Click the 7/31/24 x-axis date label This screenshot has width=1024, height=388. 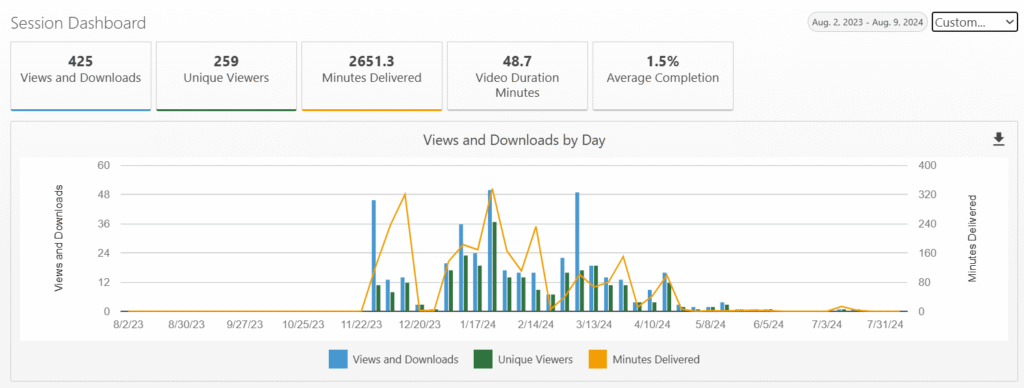pyautogui.click(x=886, y=324)
